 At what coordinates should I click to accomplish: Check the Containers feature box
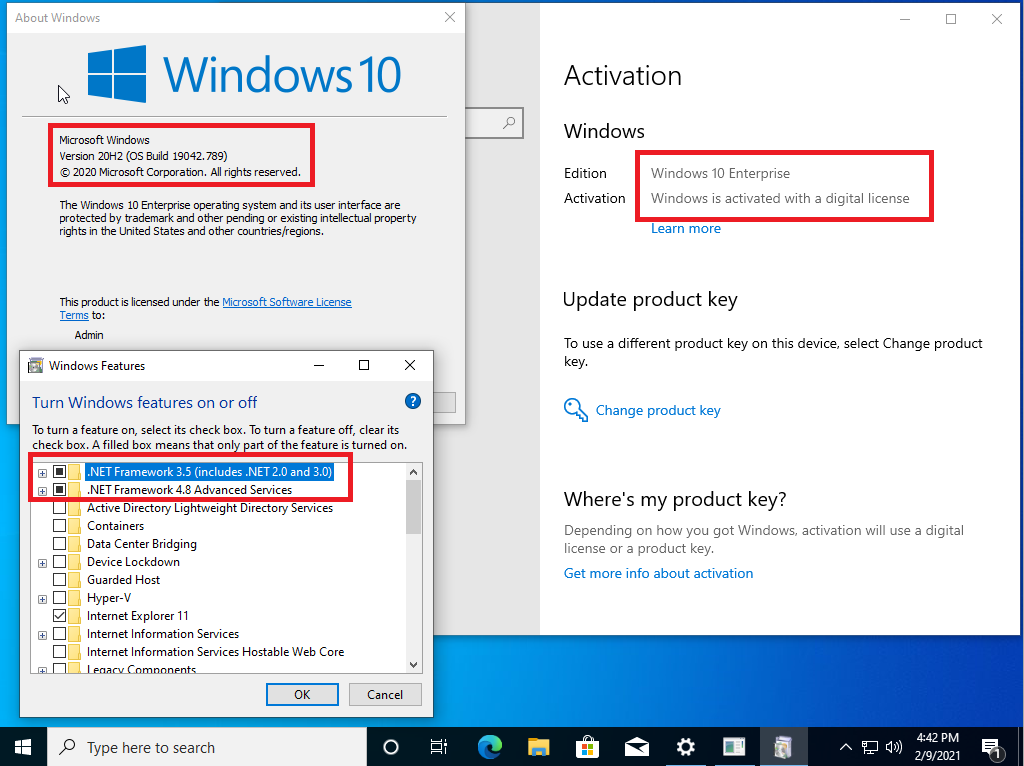59,526
